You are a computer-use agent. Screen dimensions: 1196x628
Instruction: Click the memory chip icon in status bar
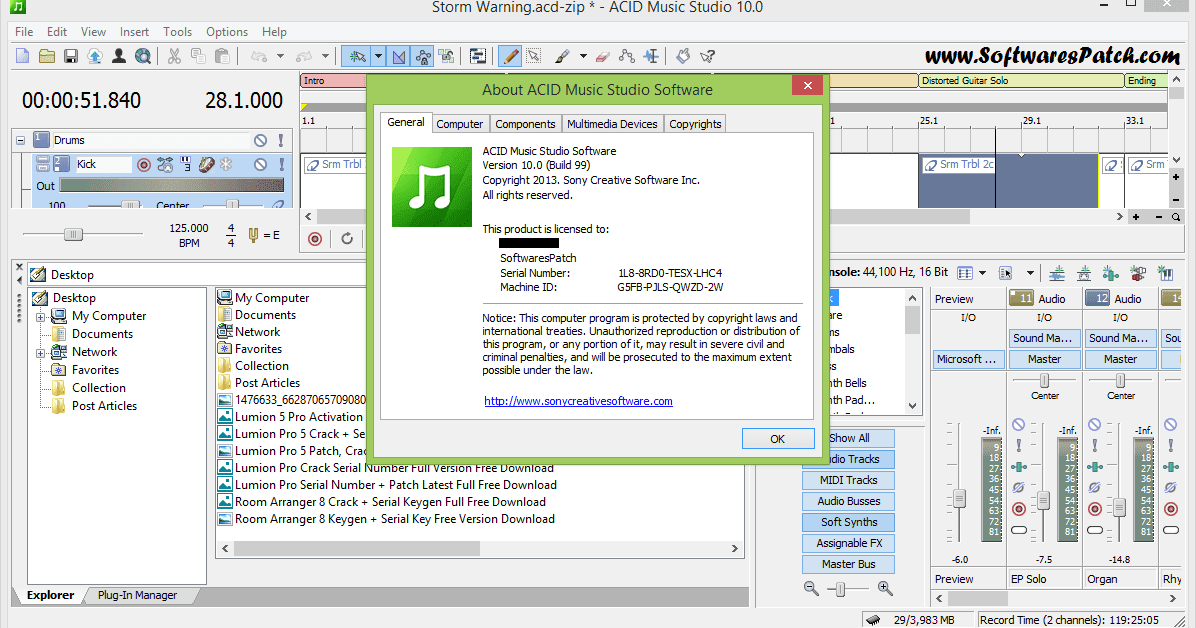tap(873, 620)
